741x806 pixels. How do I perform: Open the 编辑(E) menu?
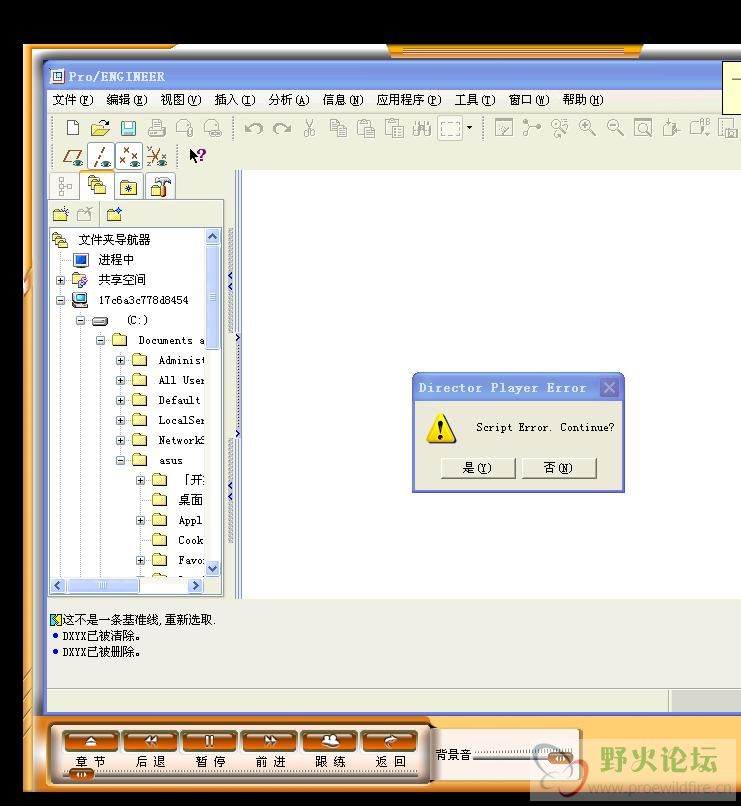(127, 100)
